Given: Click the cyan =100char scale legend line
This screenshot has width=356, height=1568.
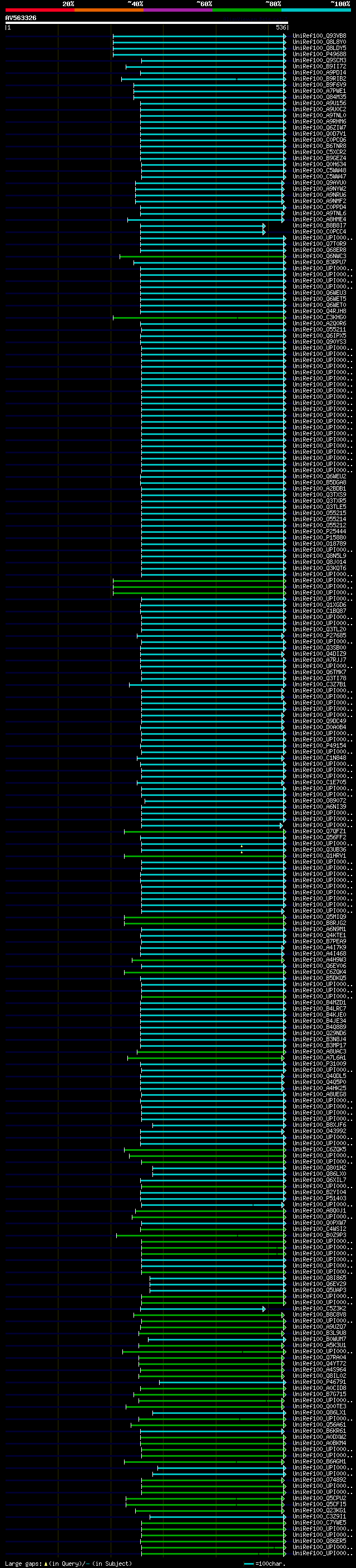Looking at the screenshot, I should [248, 1564].
